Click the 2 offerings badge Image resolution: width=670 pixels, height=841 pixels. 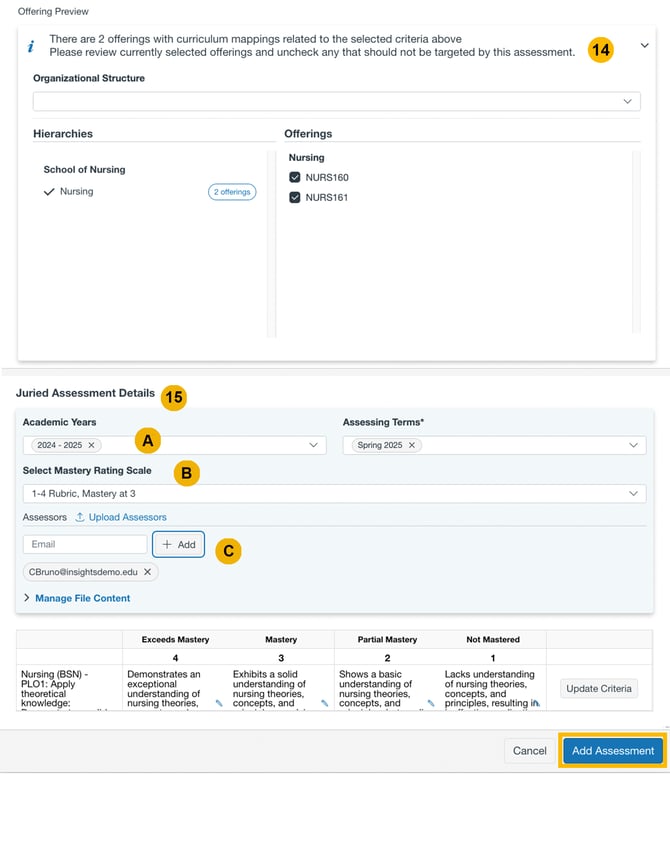tap(232, 192)
